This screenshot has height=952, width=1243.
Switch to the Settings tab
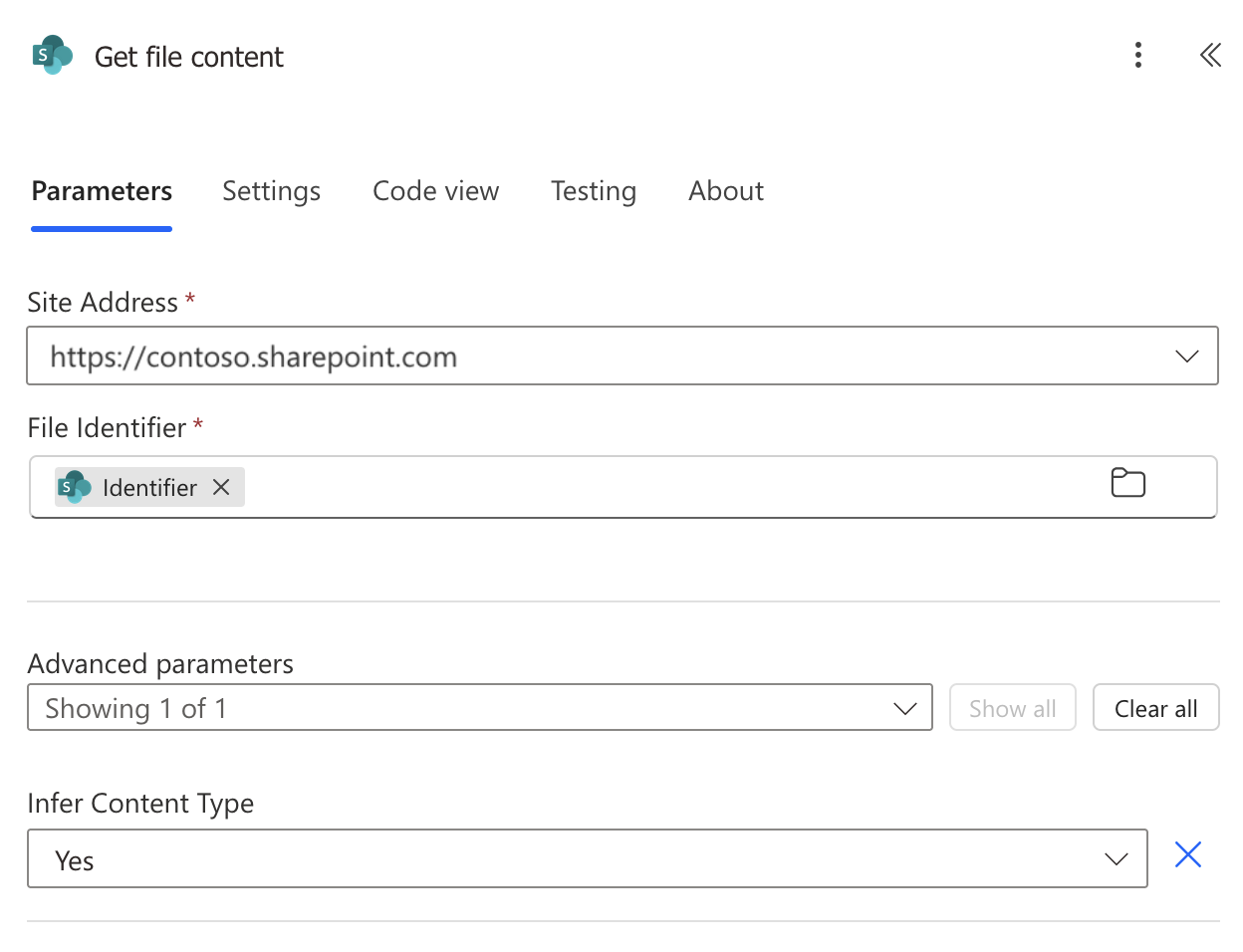[x=271, y=191]
